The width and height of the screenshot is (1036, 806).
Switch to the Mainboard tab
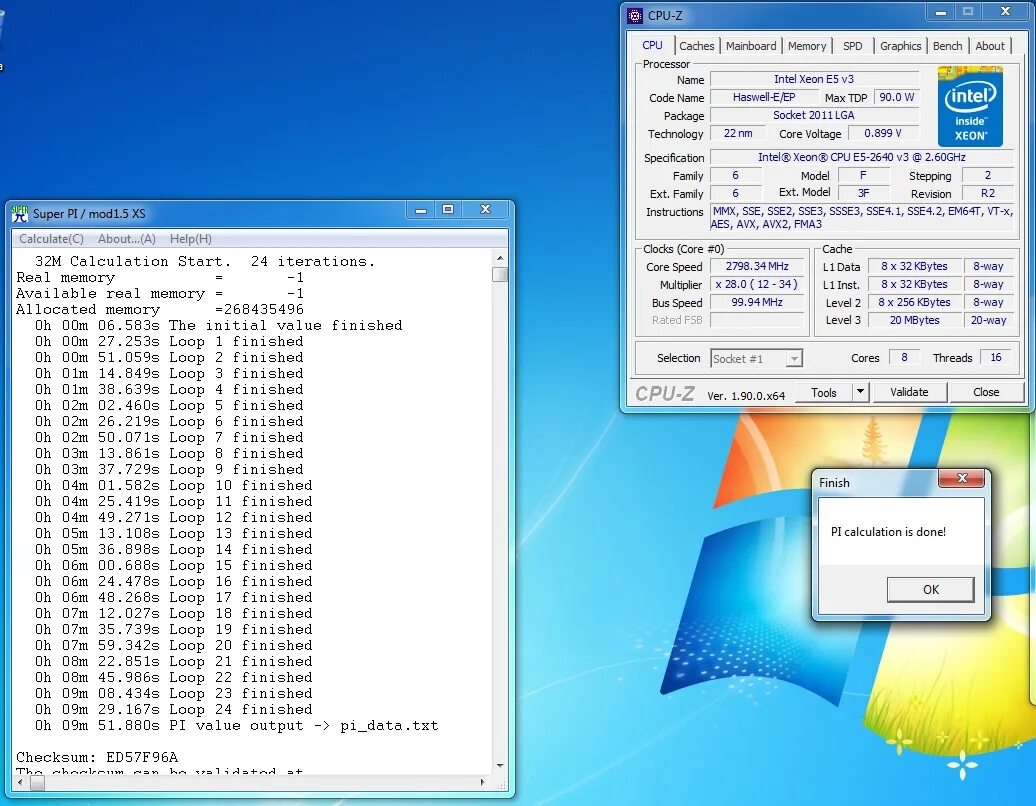751,46
